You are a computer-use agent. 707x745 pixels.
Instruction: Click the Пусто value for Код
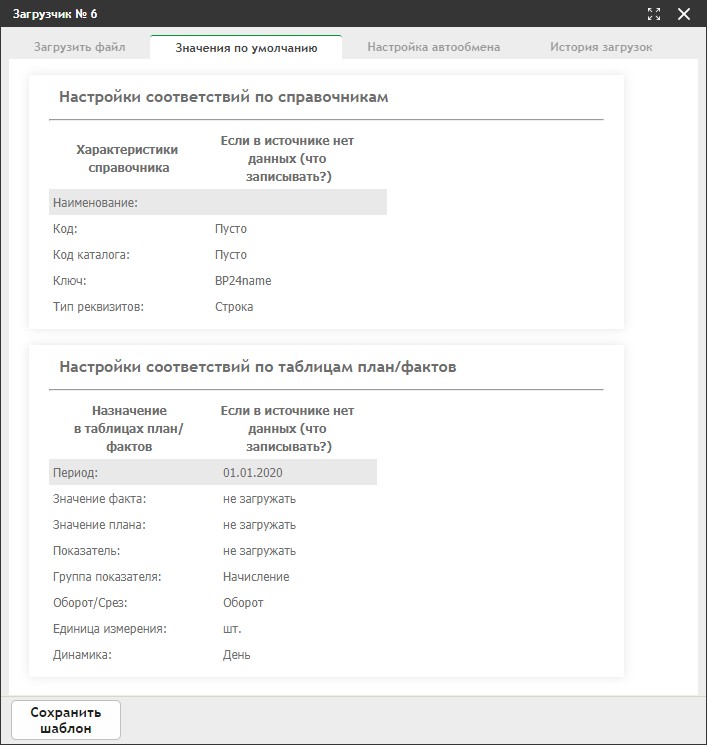[x=231, y=229]
